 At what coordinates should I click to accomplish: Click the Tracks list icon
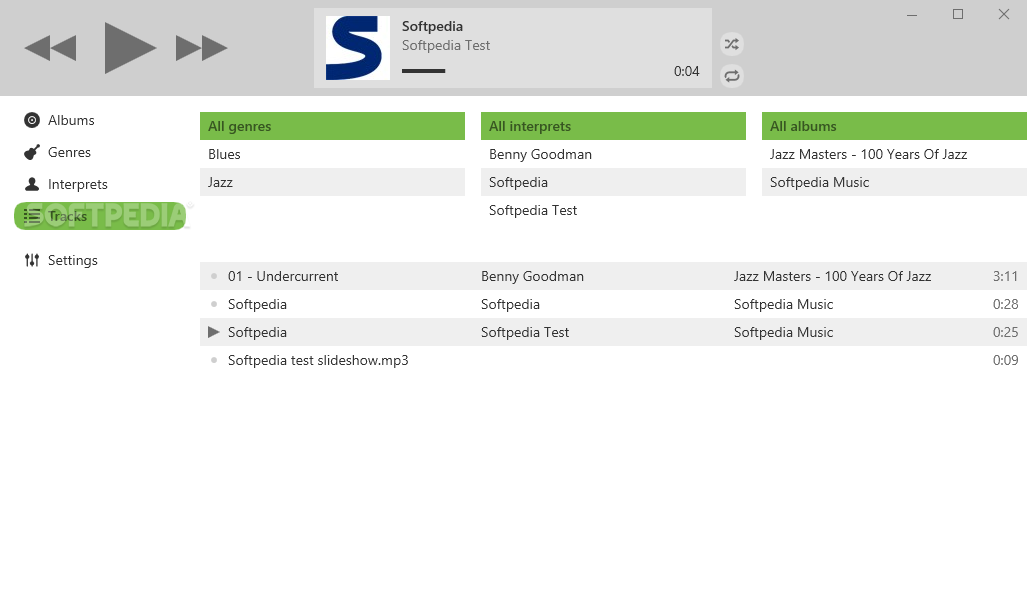coord(32,216)
